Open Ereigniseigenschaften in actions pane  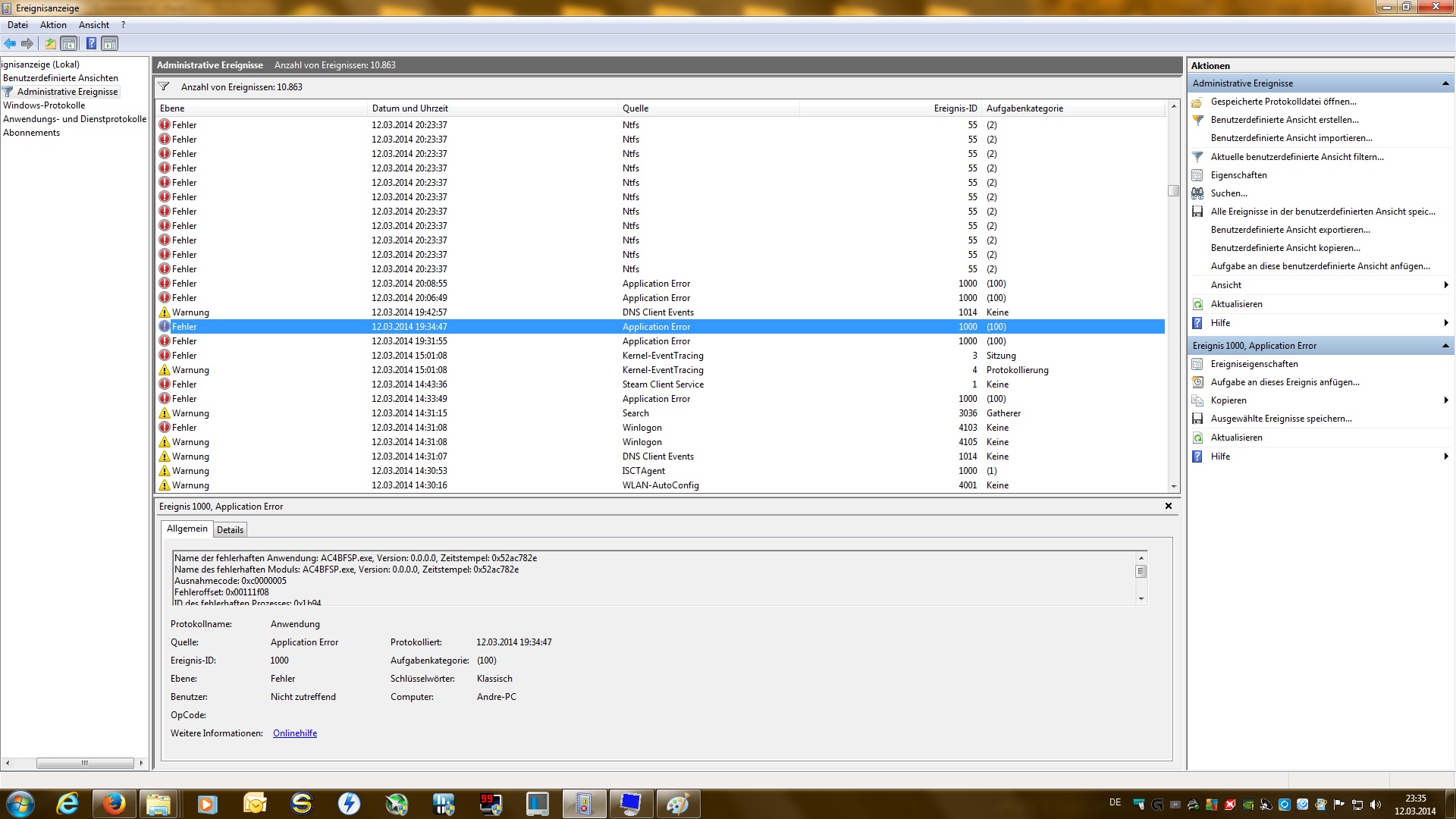click(x=1254, y=364)
